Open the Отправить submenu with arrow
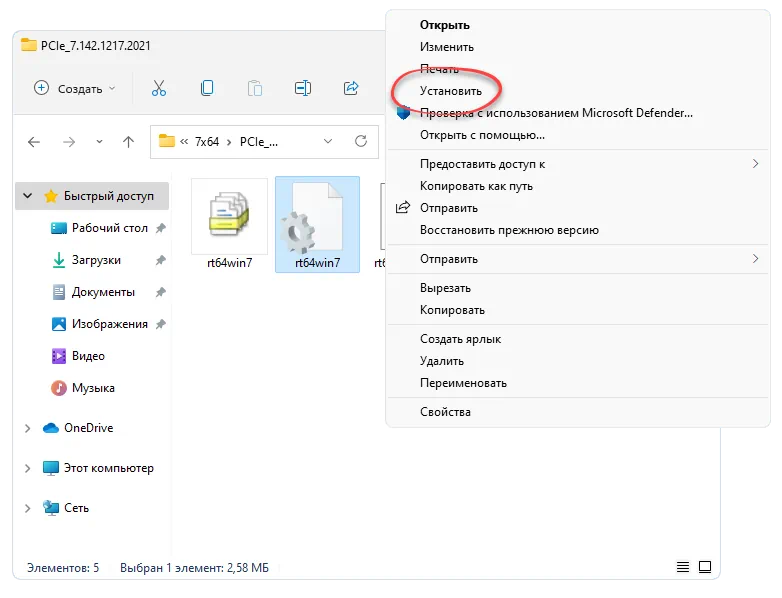782x598 pixels. coord(578,258)
